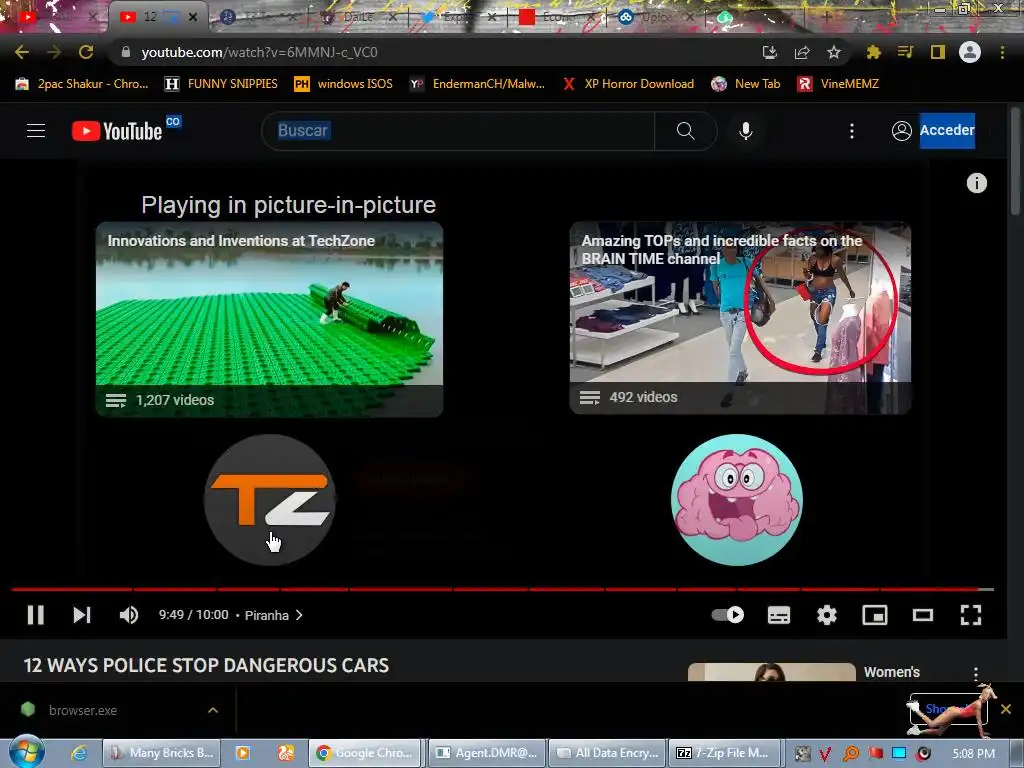Launch Internet Explorer from the taskbar
Screen dimensions: 1024x768
click(x=79, y=753)
